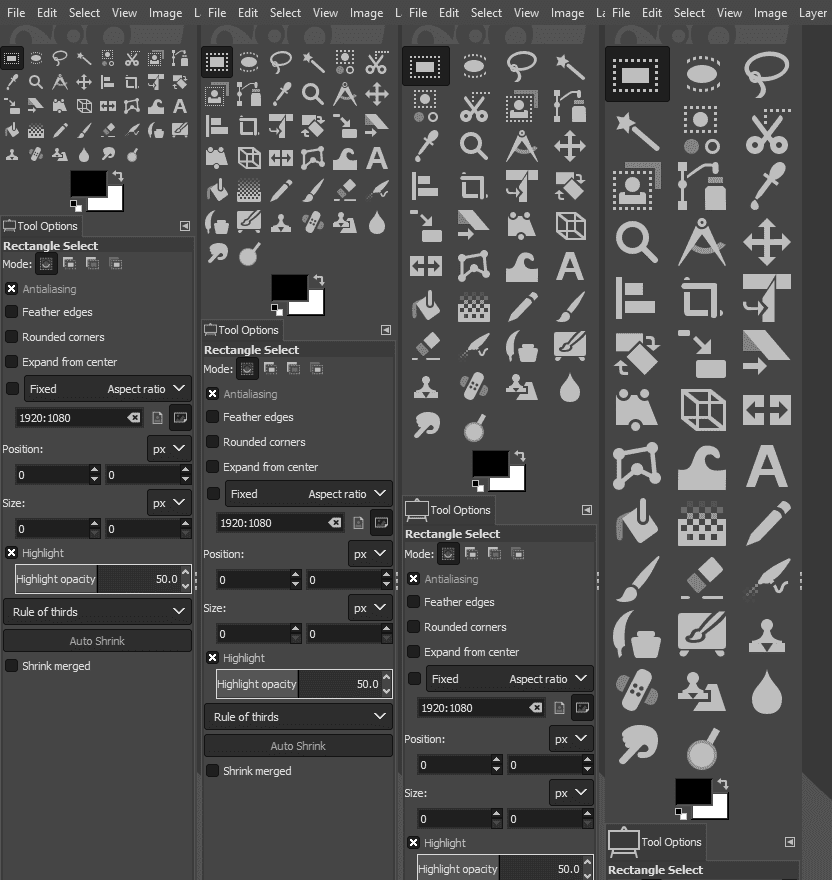Click white background color swatch in smallest-icon toolbox
Viewport: 832px width, 880px height.
(x=113, y=202)
